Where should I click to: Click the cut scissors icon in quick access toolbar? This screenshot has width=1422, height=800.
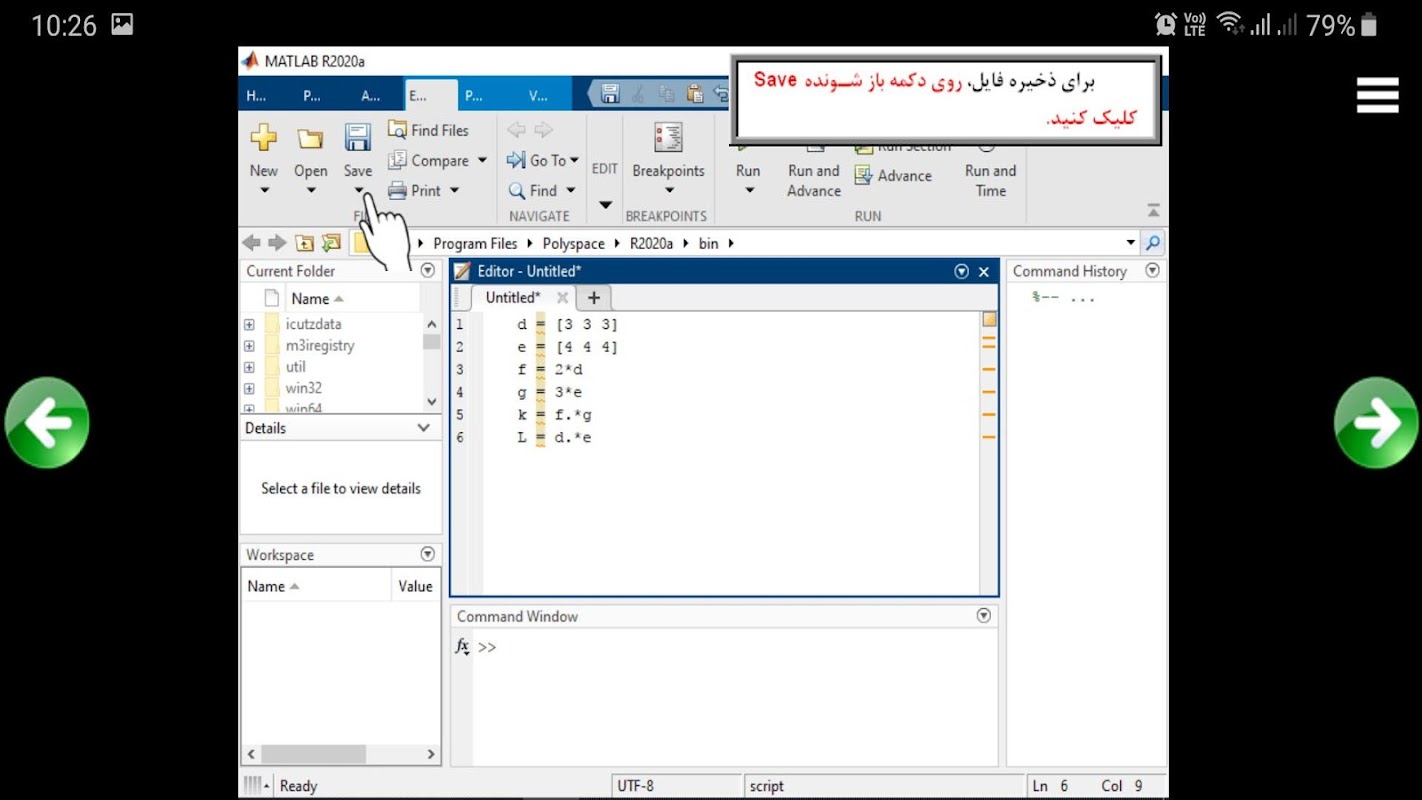click(x=638, y=95)
